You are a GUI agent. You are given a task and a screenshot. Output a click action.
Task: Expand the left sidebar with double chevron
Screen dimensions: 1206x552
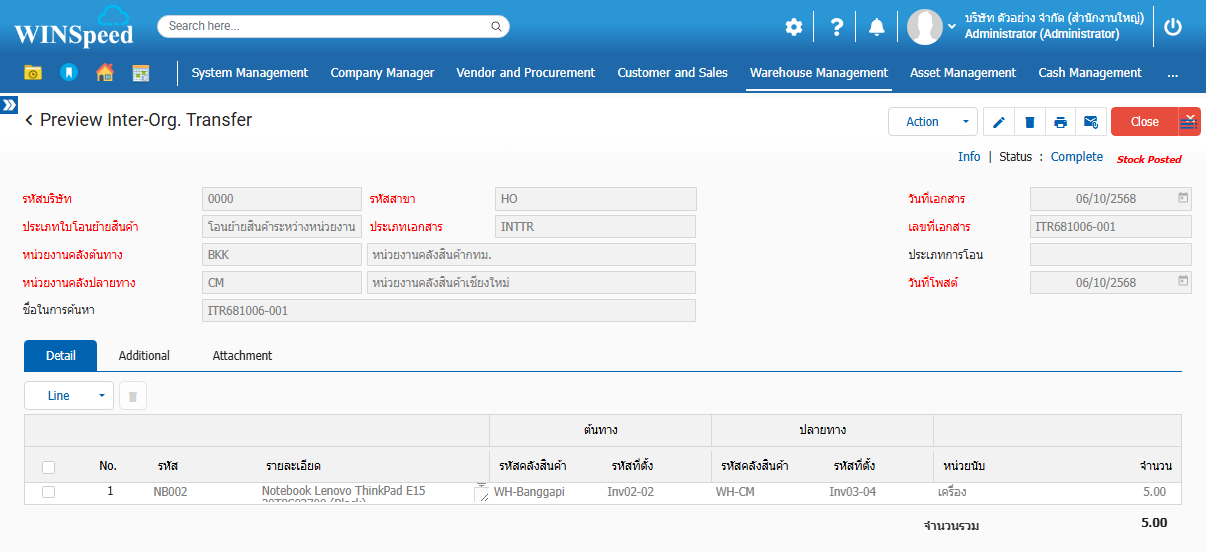pos(9,105)
